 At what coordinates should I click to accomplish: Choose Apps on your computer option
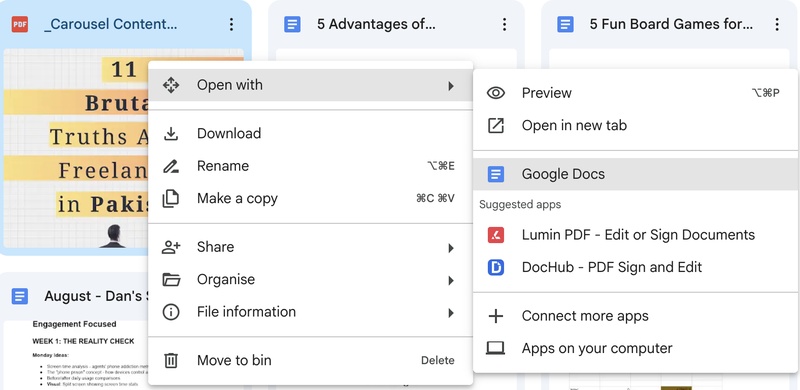(636, 348)
